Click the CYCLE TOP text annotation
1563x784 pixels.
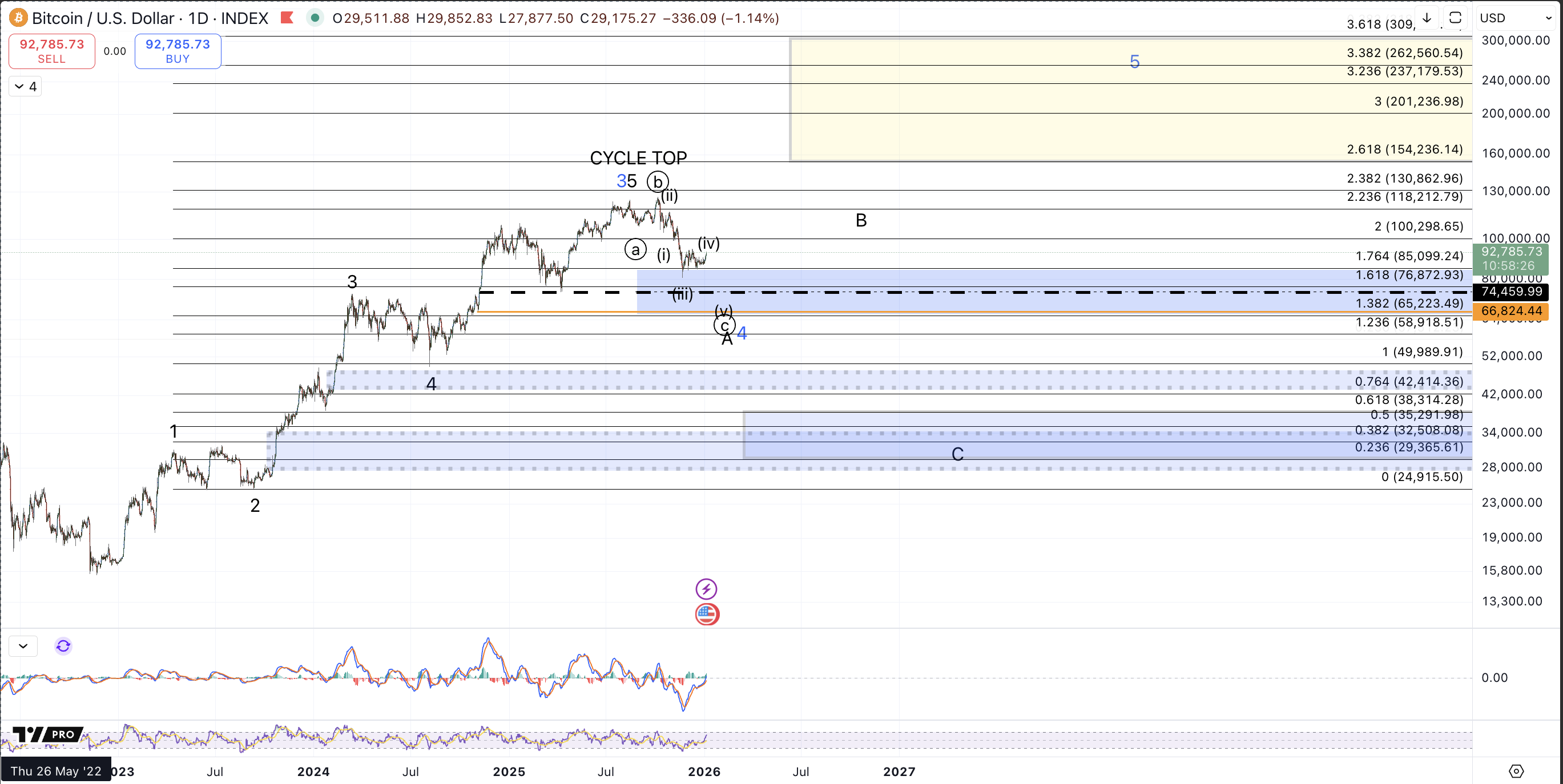tap(638, 158)
